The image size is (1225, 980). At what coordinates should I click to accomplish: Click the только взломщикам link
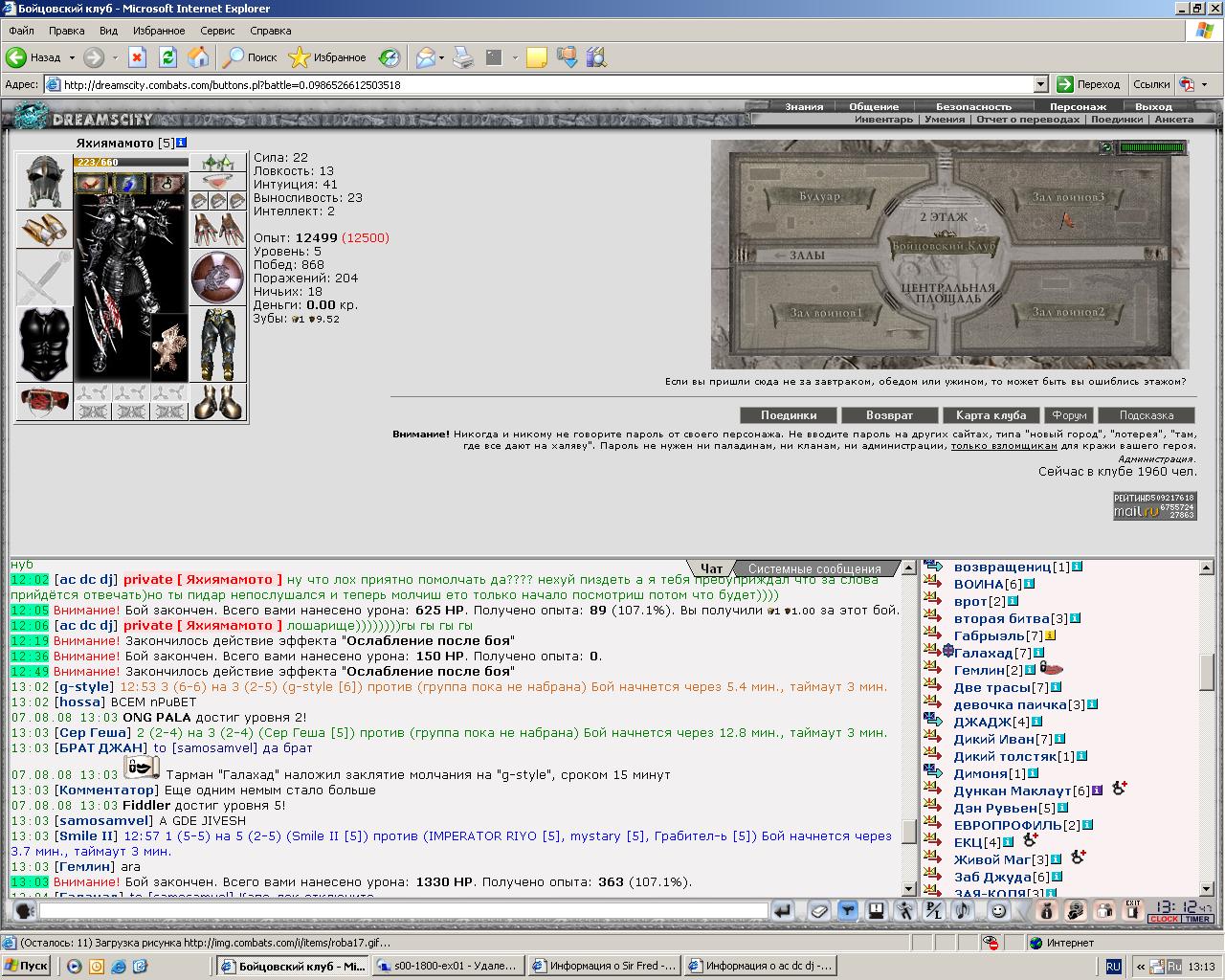(1004, 446)
